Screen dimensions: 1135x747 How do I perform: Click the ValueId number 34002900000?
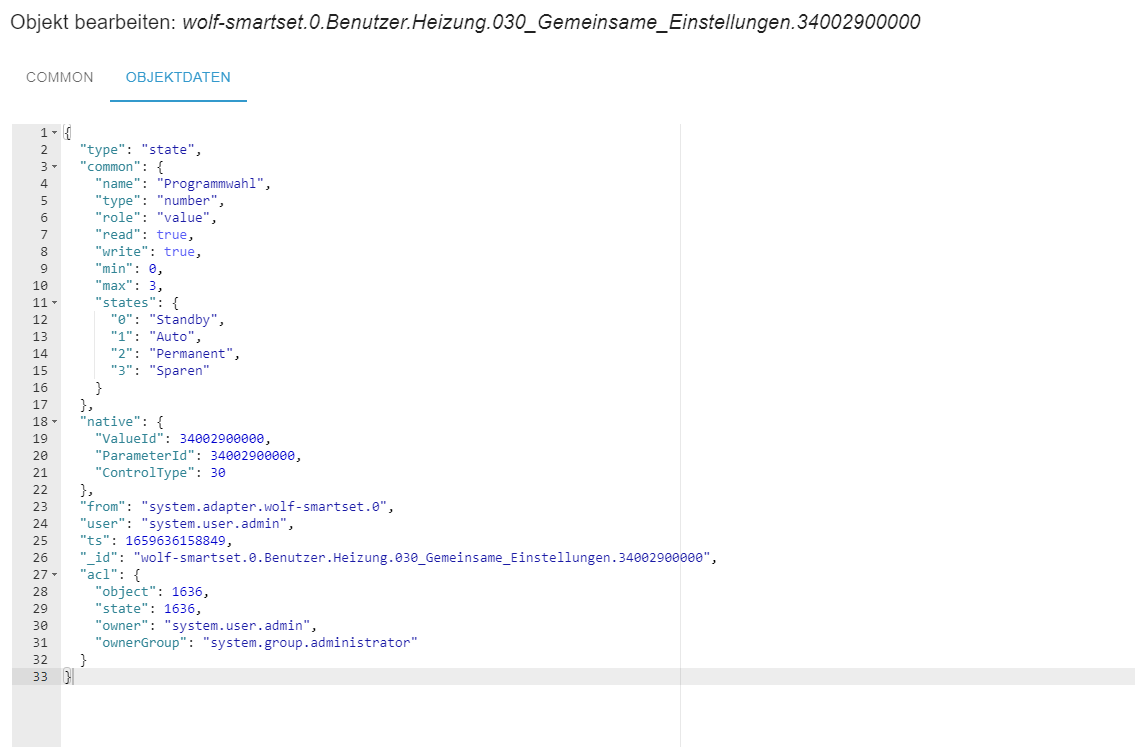221,439
